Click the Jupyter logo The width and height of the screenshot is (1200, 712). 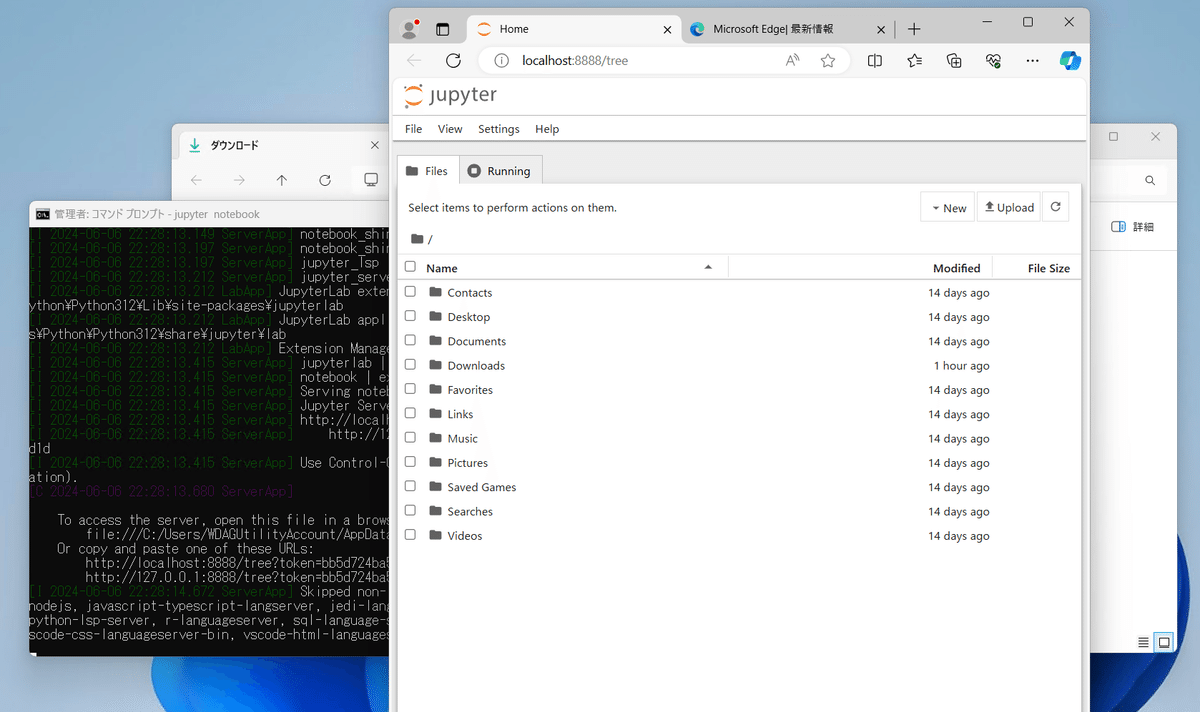pyautogui.click(x=450, y=96)
